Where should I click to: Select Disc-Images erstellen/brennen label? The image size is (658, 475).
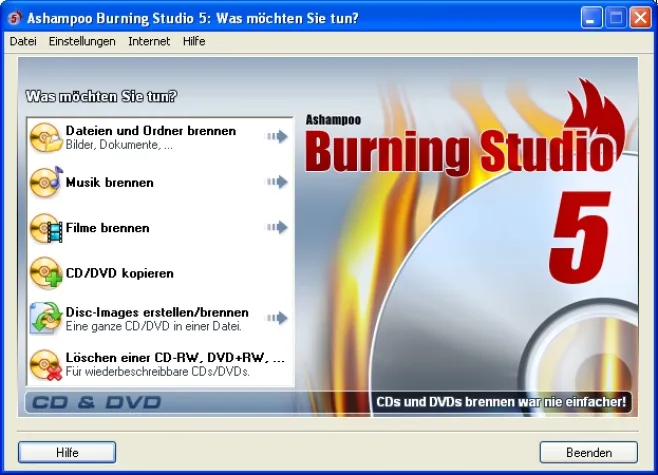point(157,312)
